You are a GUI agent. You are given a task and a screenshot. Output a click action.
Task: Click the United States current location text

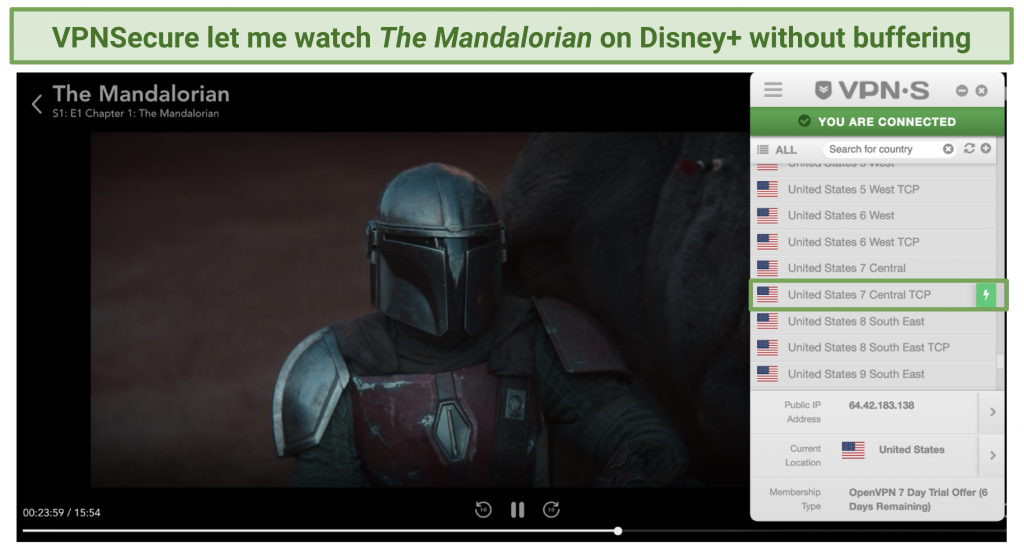tap(912, 449)
